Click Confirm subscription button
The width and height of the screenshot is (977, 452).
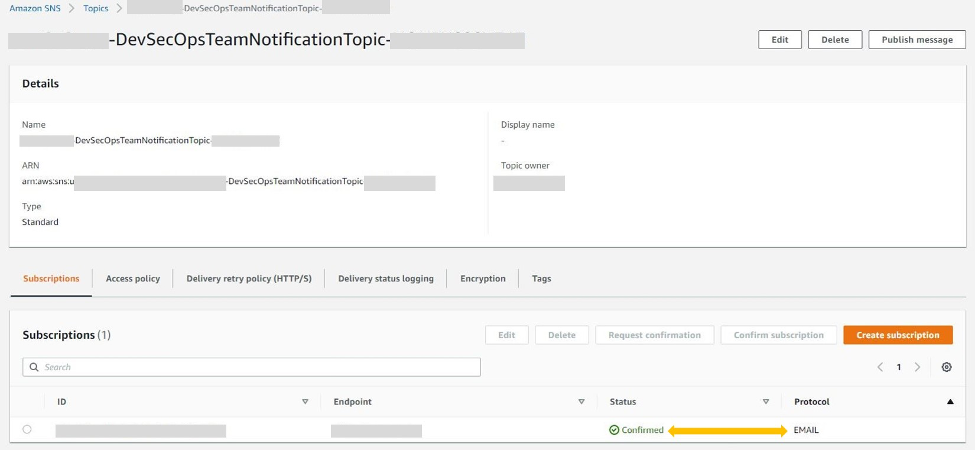pos(778,335)
